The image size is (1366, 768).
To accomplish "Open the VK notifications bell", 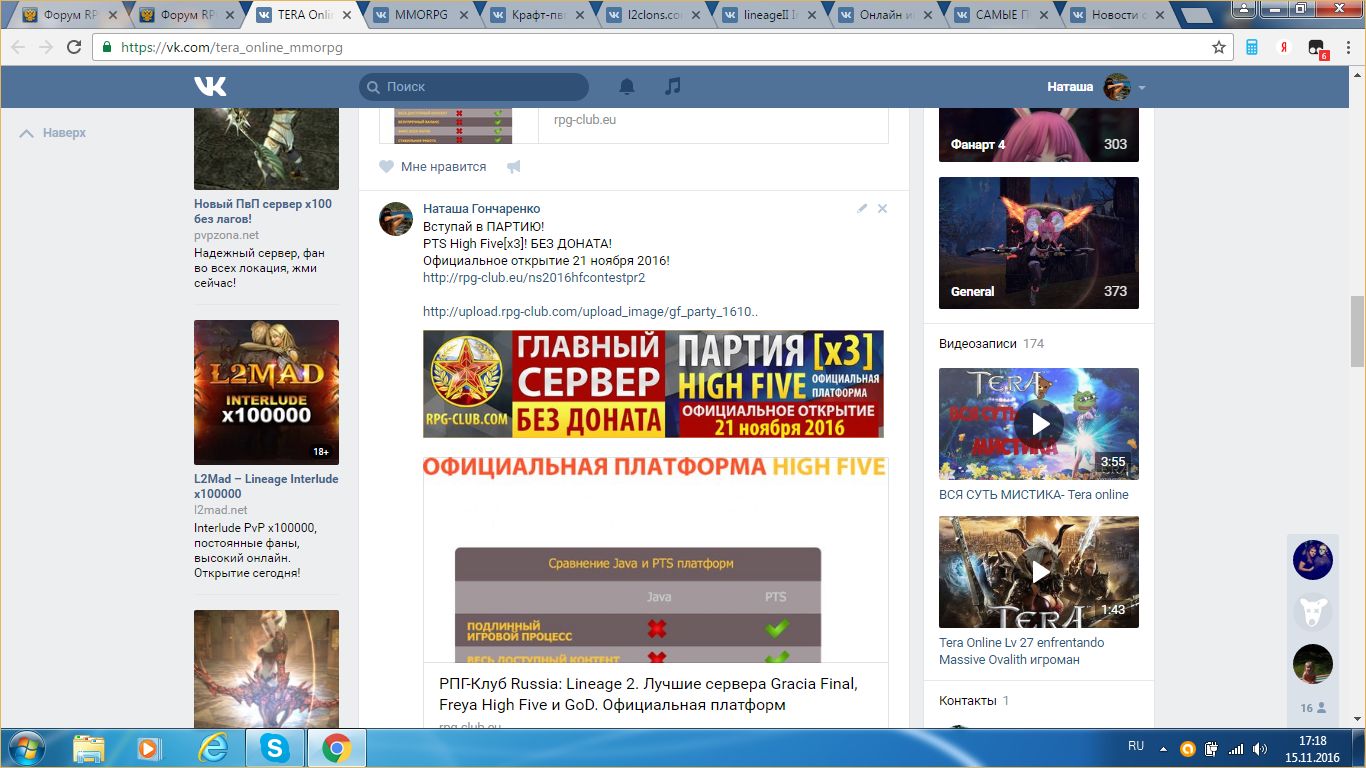I will (x=627, y=87).
